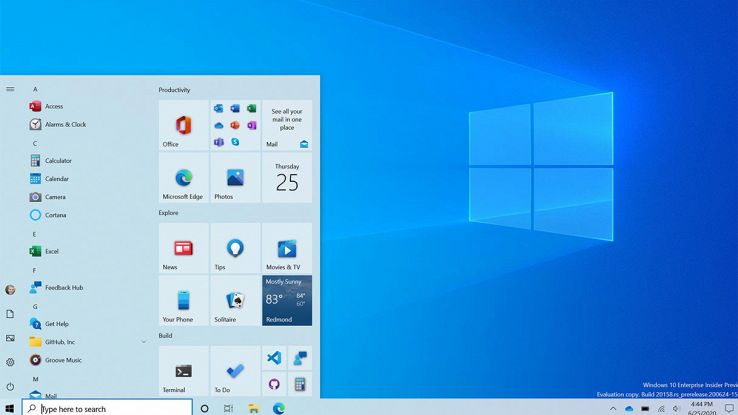Open Documents from Start sidebar
Image resolution: width=738 pixels, height=415 pixels.
(10, 314)
